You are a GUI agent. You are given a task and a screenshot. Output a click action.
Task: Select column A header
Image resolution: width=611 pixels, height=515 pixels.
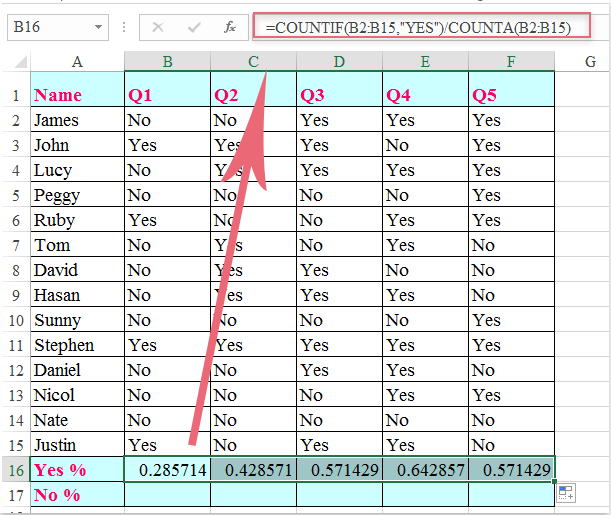pyautogui.click(x=77, y=62)
